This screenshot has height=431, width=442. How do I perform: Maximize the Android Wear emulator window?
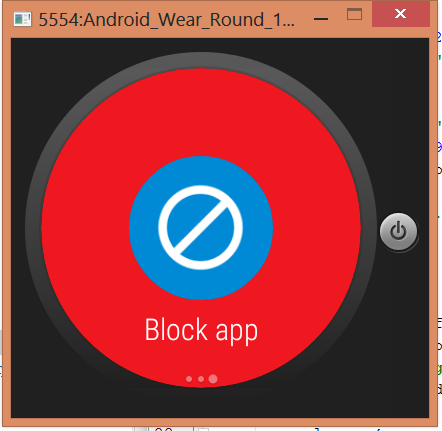(x=354, y=15)
